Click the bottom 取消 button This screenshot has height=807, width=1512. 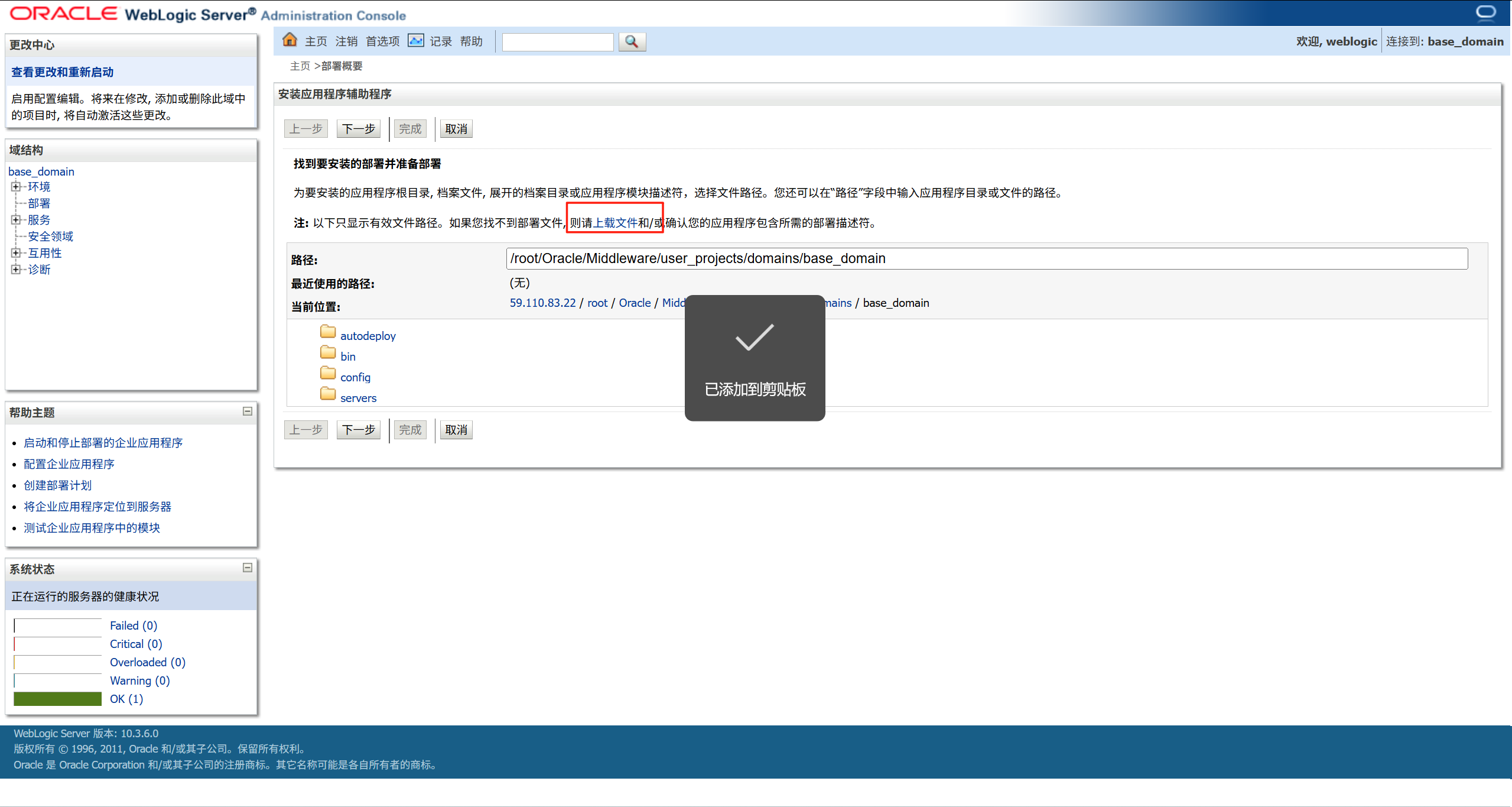click(x=456, y=430)
